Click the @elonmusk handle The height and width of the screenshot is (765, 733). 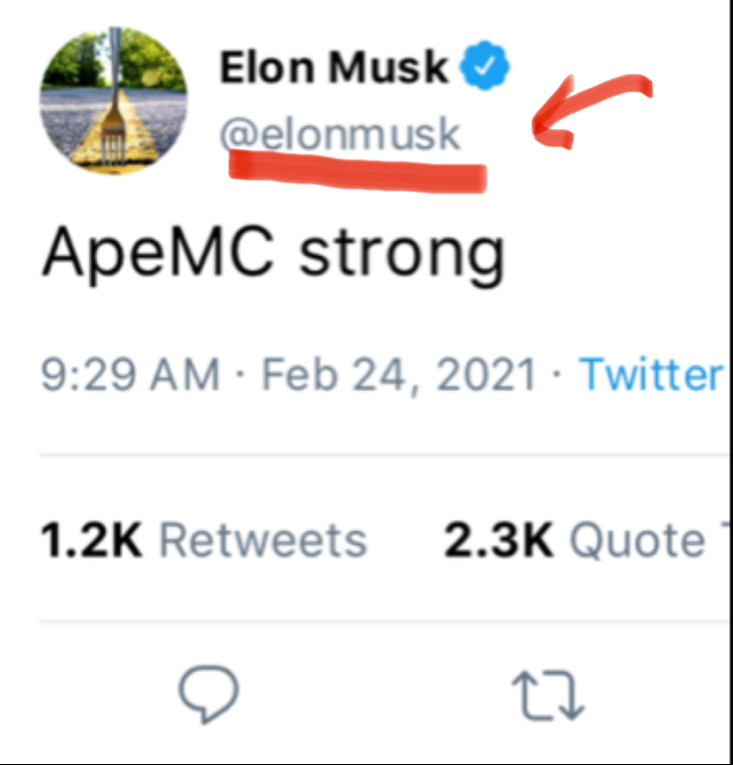pyautogui.click(x=340, y=133)
